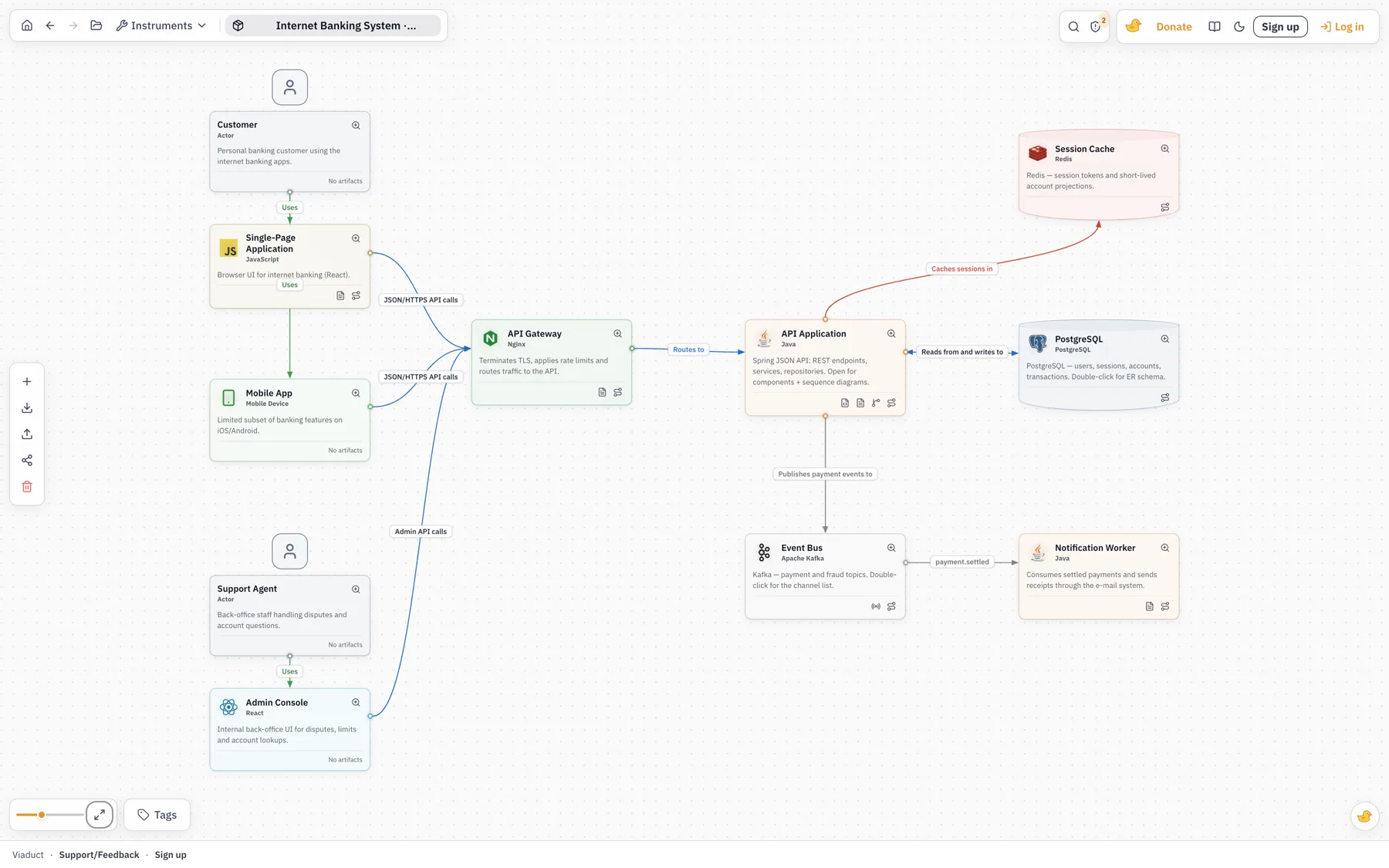Open the folder browser icon
This screenshot has height=868, width=1389.
96,25
